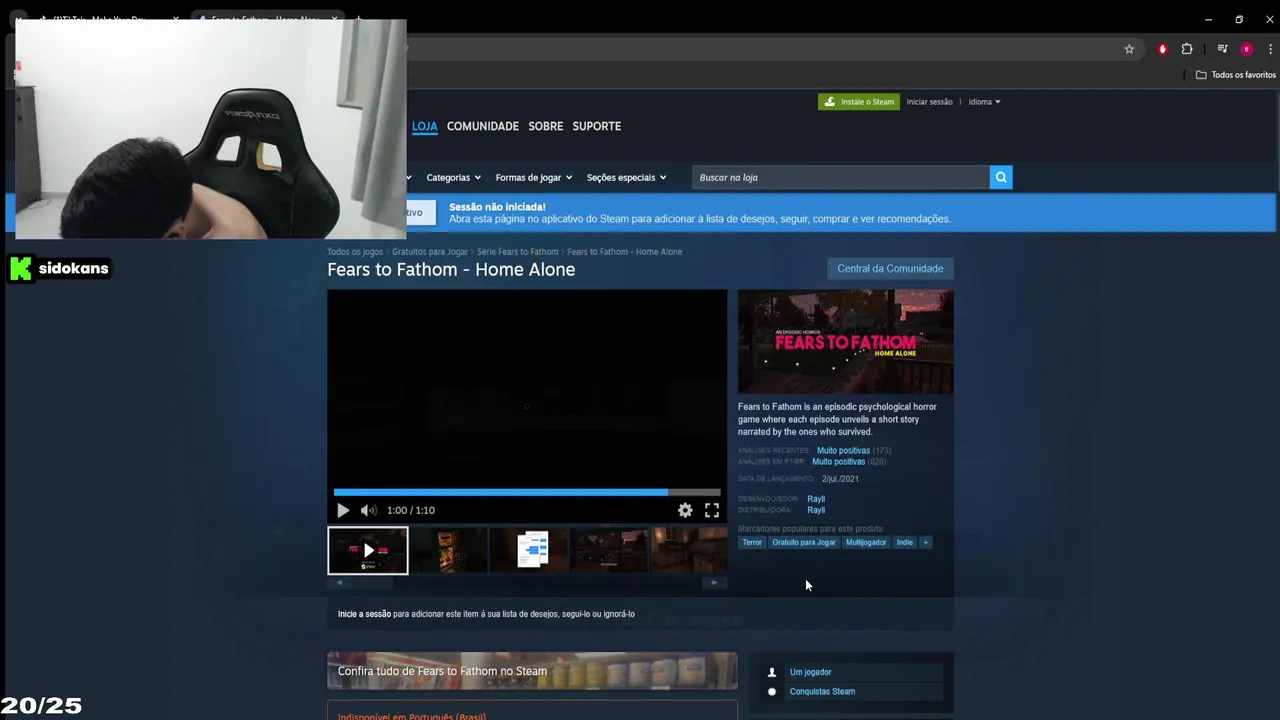The width and height of the screenshot is (1280, 720).
Task: Click Central da Comunidade button
Action: click(x=890, y=268)
